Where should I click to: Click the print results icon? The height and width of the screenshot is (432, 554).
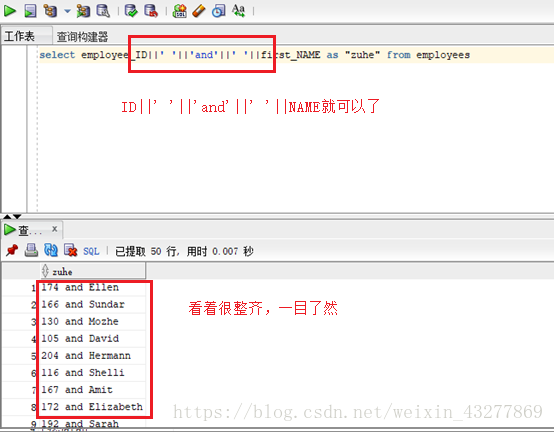[31, 250]
